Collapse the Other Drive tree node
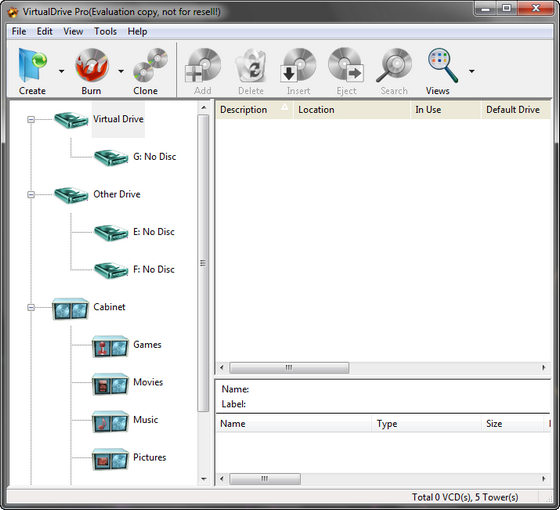The width and height of the screenshot is (560, 510). coord(31,195)
